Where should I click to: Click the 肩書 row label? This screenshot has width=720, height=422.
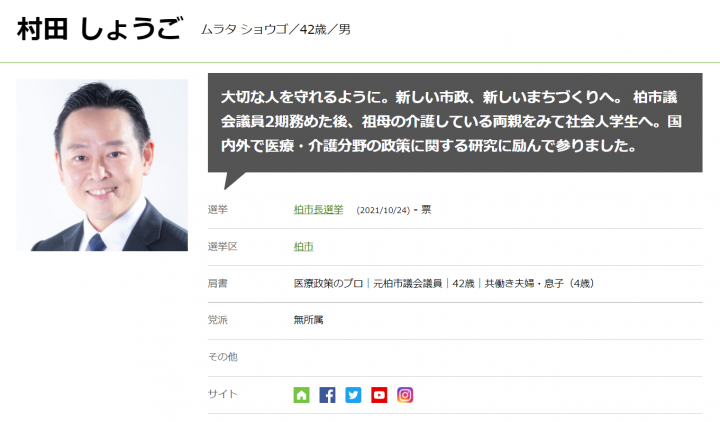(x=218, y=284)
